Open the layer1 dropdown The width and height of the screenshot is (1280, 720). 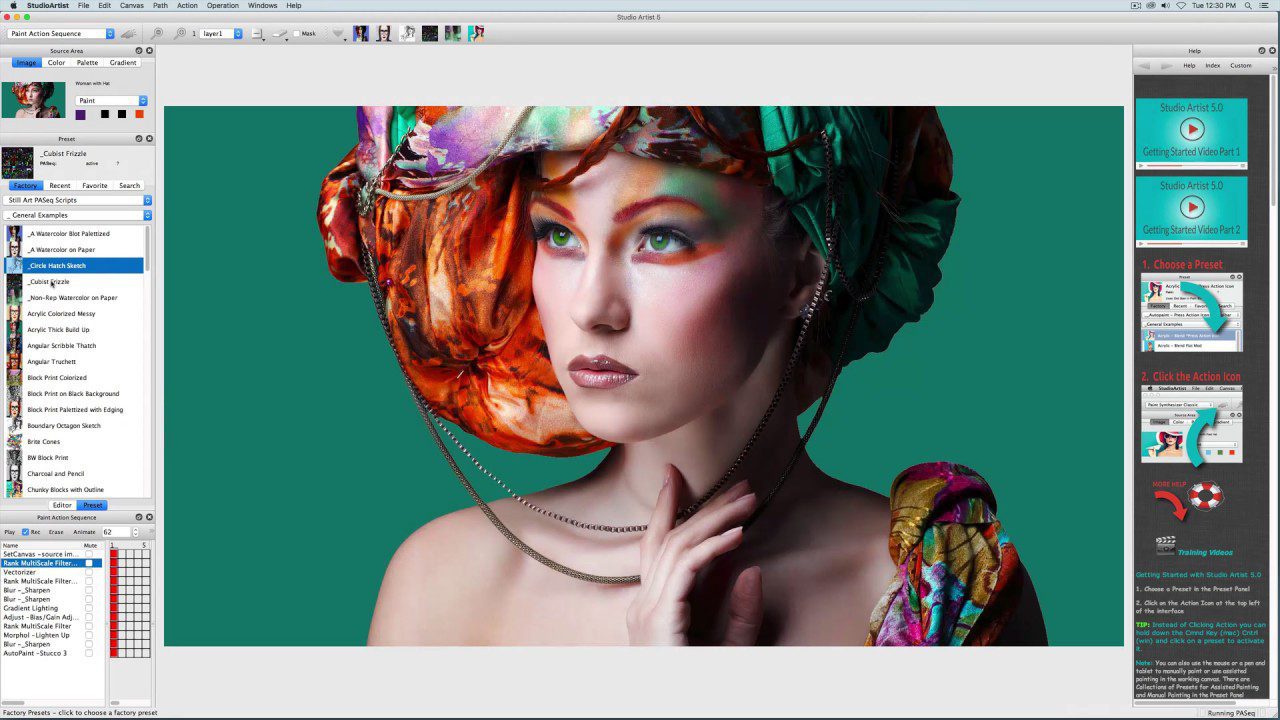(x=222, y=34)
